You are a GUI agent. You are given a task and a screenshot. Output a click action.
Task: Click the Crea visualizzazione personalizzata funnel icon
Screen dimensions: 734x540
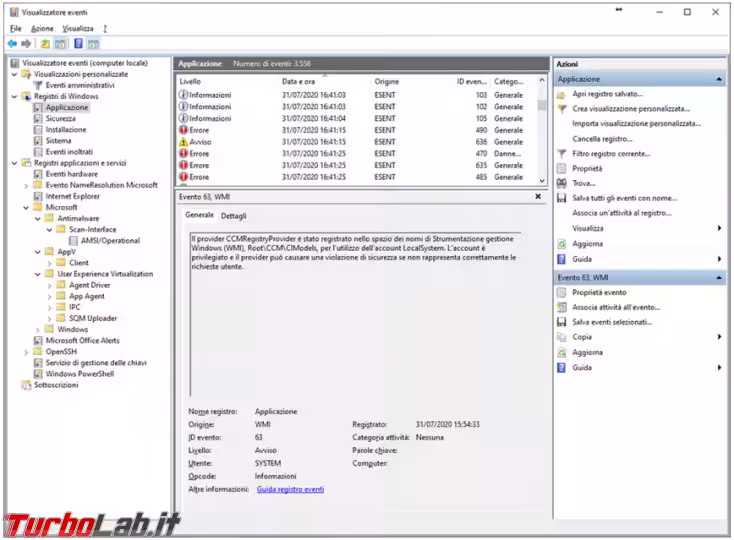[562, 109]
